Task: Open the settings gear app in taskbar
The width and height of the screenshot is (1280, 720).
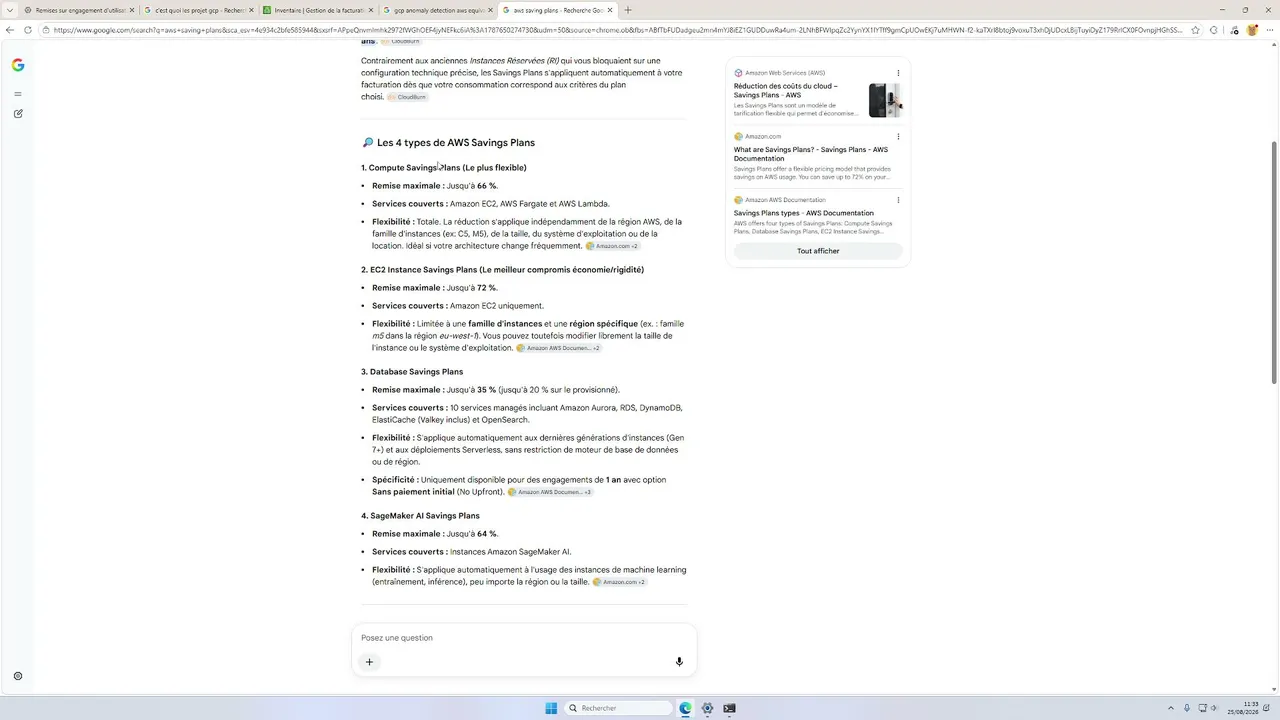Action: [707, 708]
